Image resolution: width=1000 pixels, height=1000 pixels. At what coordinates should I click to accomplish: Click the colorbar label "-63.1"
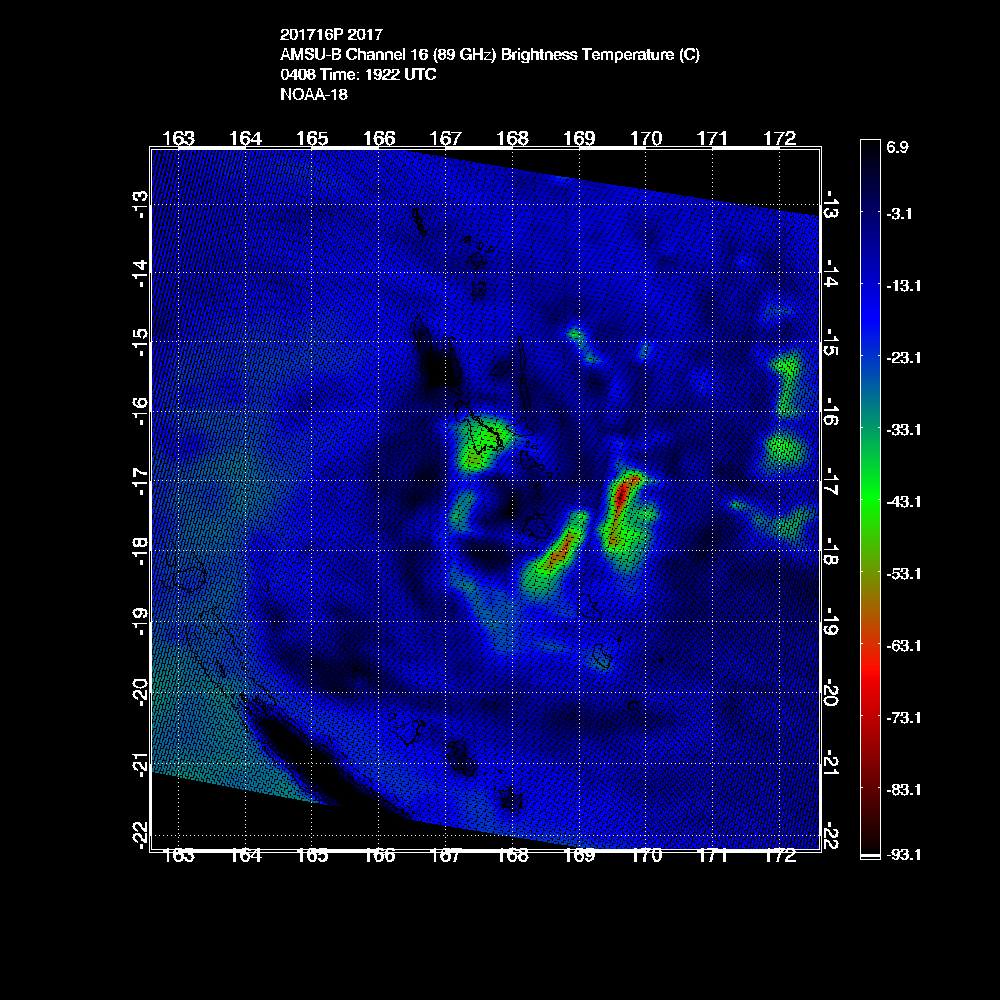coord(903,646)
